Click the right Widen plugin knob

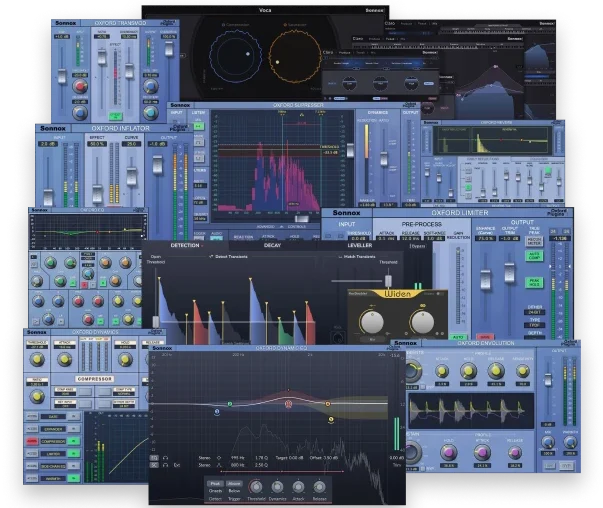[422, 321]
